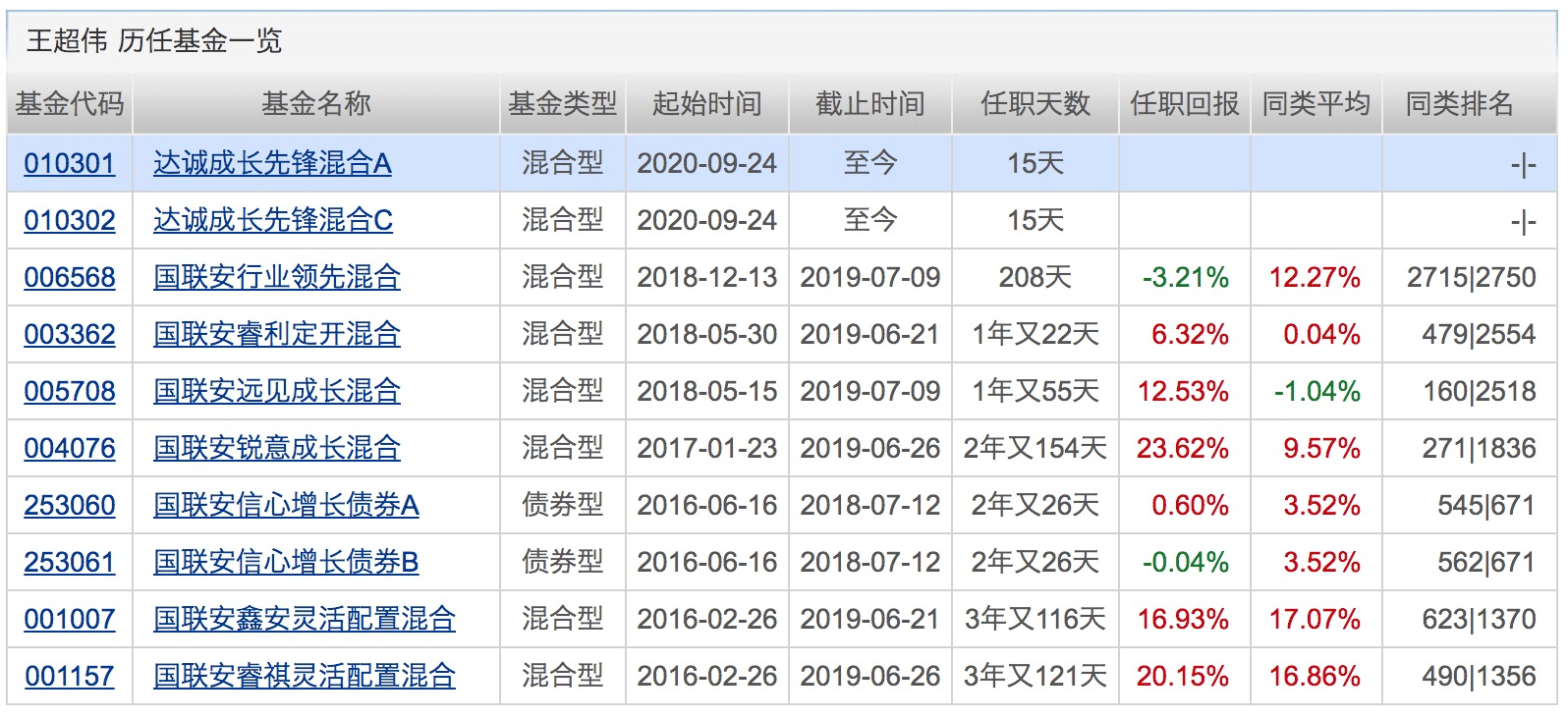Screen dimensions: 1568x719
Task: Select the 23.62% return value
Action: pos(1183,448)
